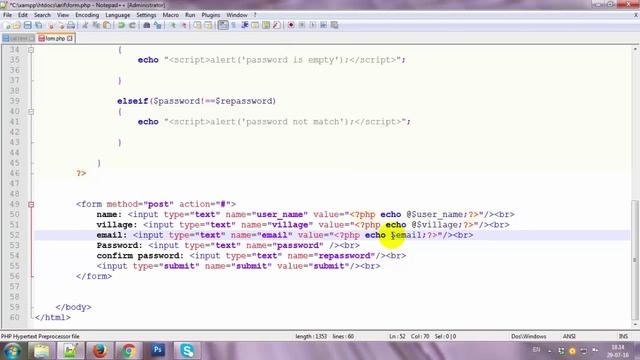Open the Search menu
640x360 pixels.
coord(42,15)
